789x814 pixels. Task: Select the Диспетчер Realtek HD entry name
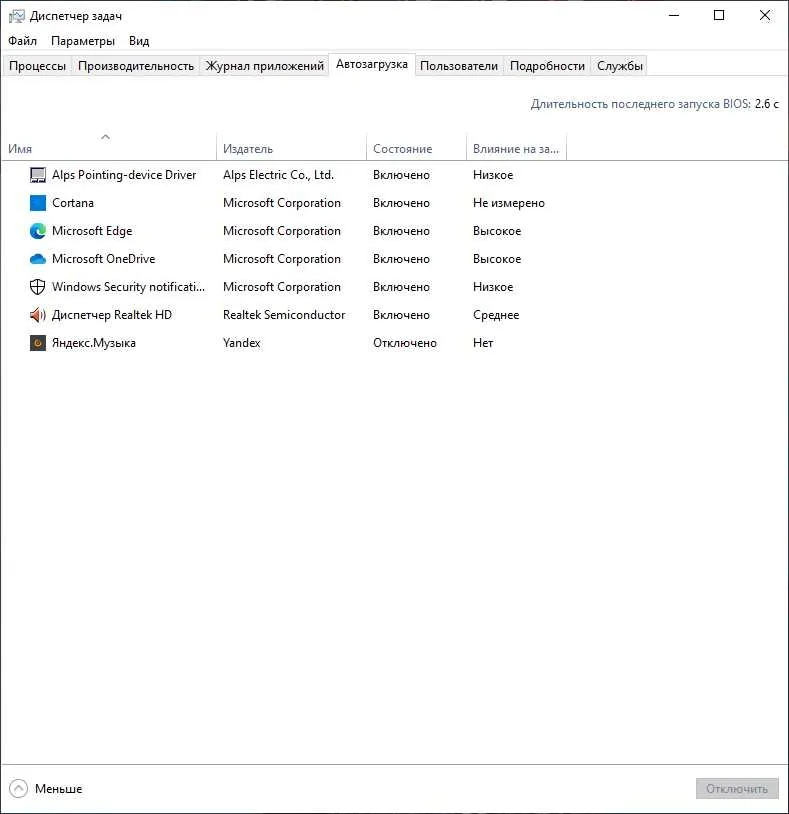coord(112,315)
